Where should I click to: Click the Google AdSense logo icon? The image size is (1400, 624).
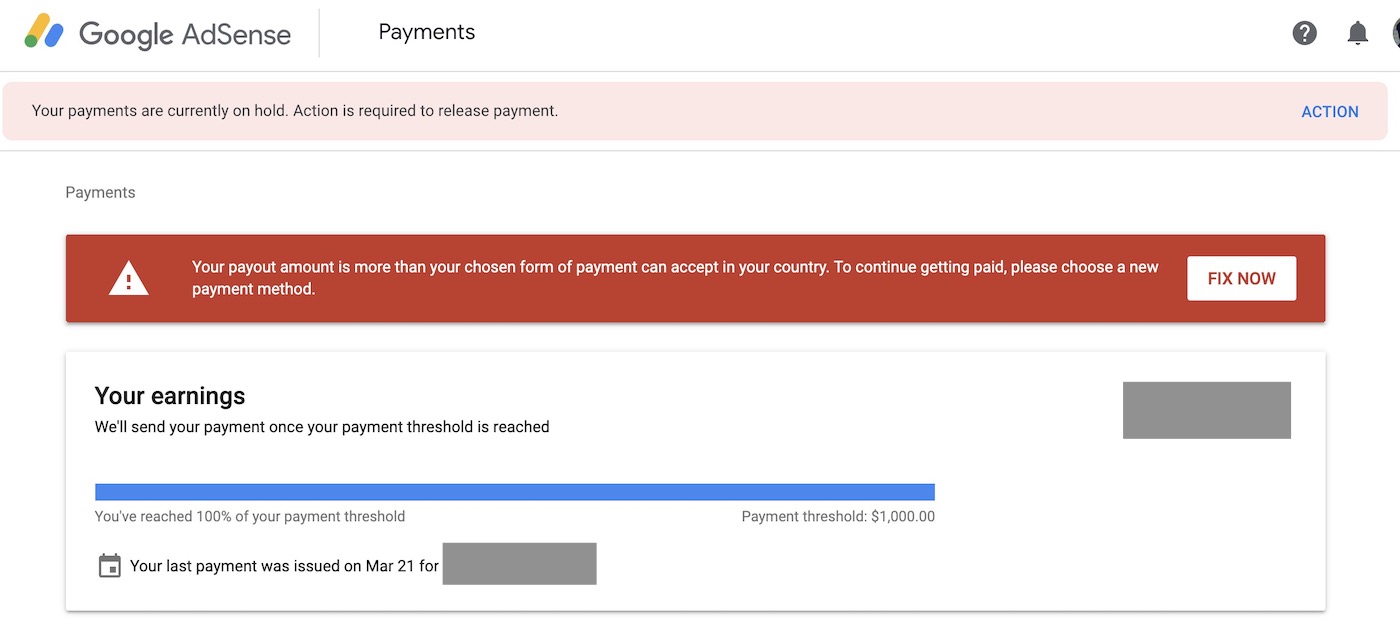(44, 32)
